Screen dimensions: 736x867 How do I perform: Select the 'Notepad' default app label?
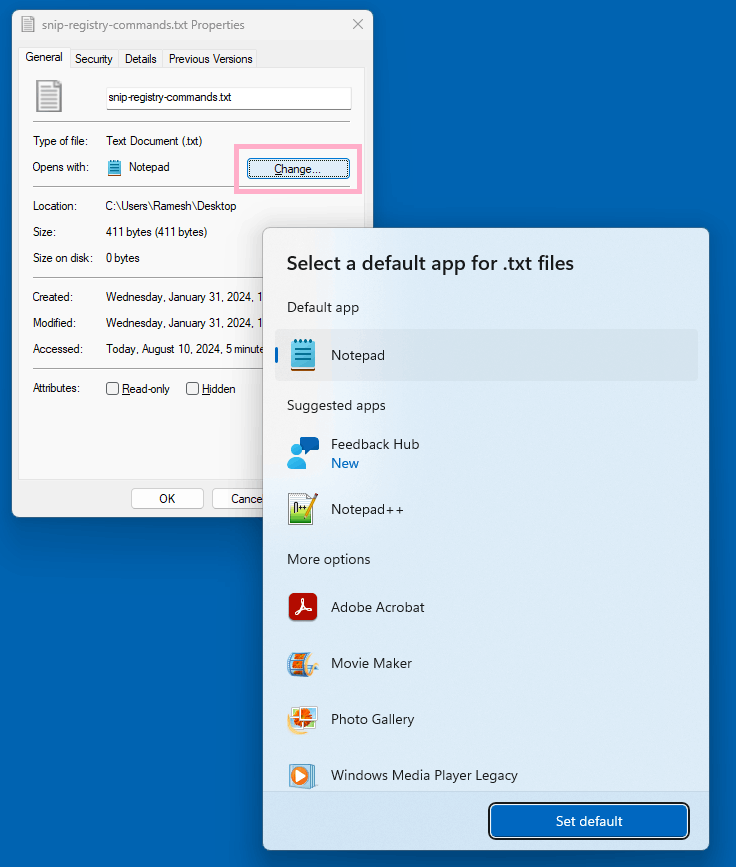[x=358, y=355]
